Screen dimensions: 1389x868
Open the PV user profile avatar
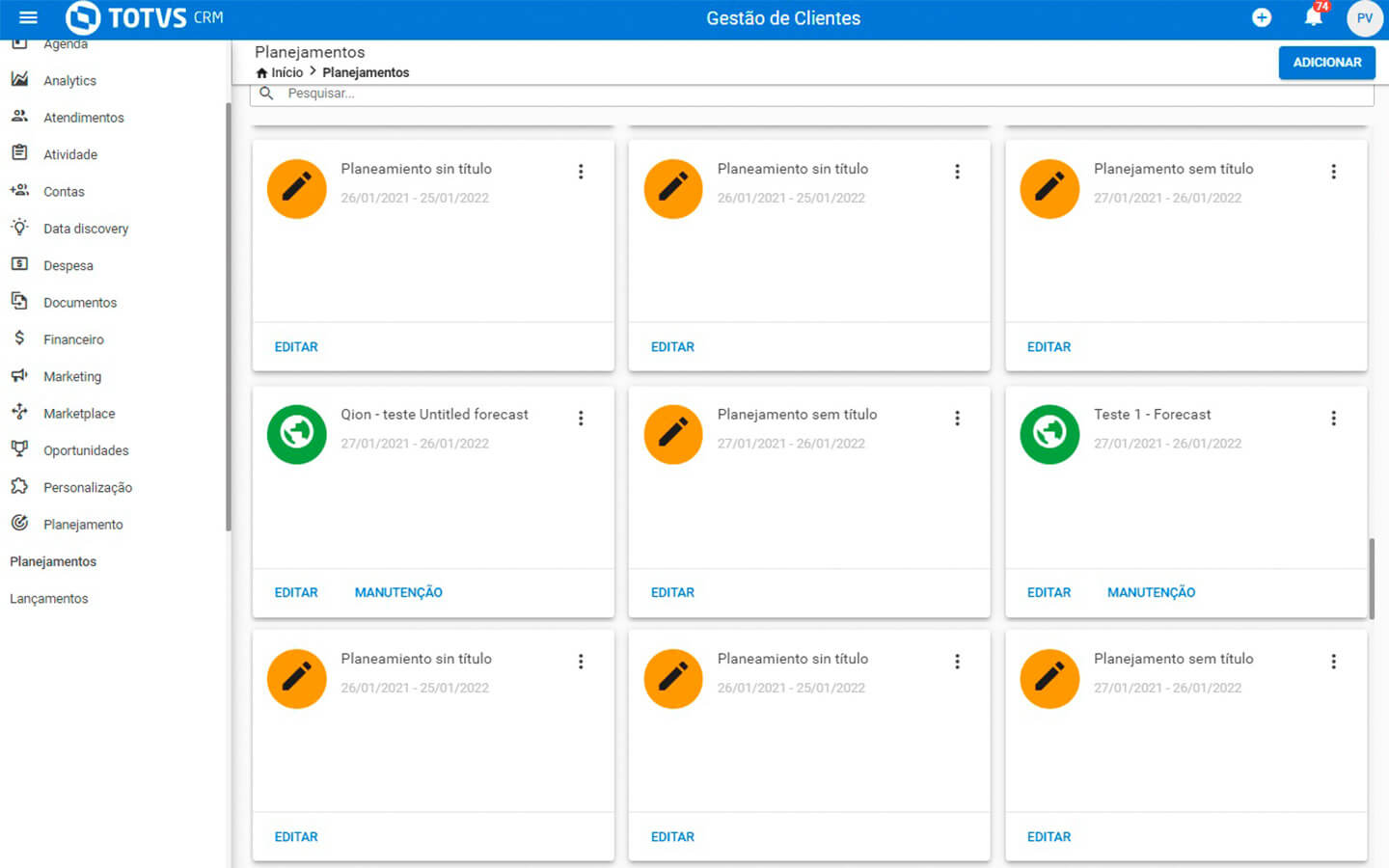1364,18
